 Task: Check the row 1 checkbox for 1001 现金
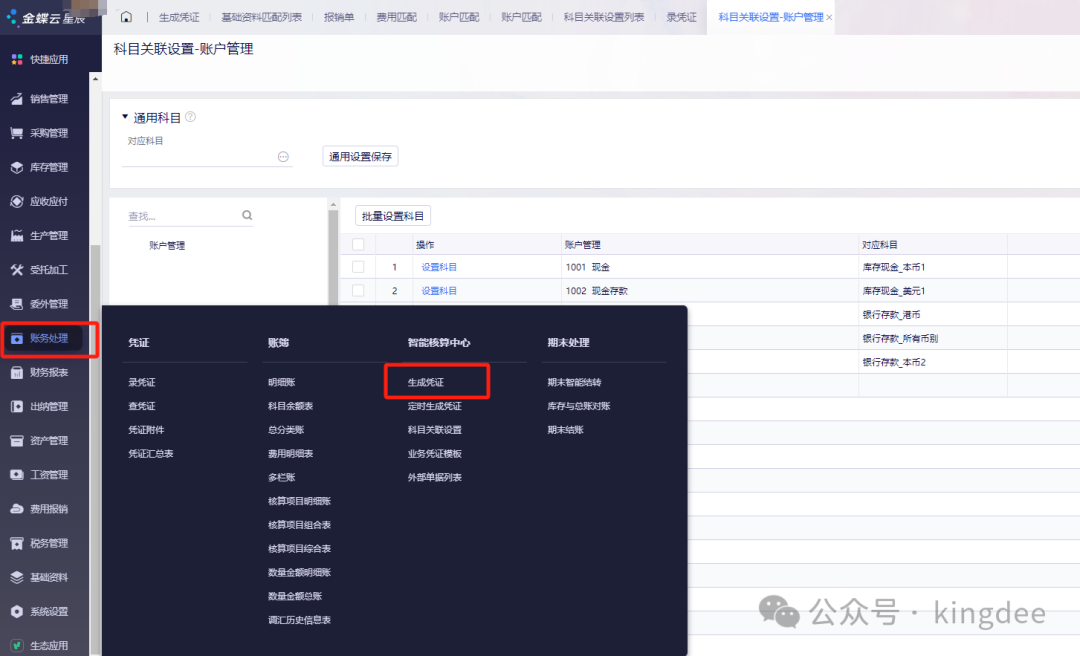click(358, 267)
